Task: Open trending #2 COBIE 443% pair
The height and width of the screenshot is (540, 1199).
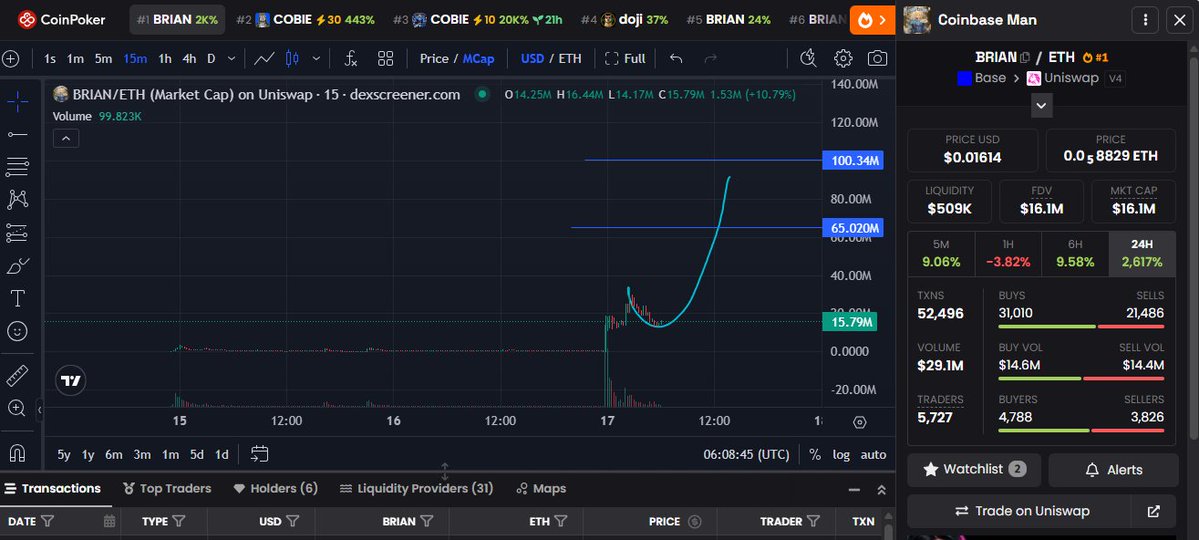Action: pos(305,20)
